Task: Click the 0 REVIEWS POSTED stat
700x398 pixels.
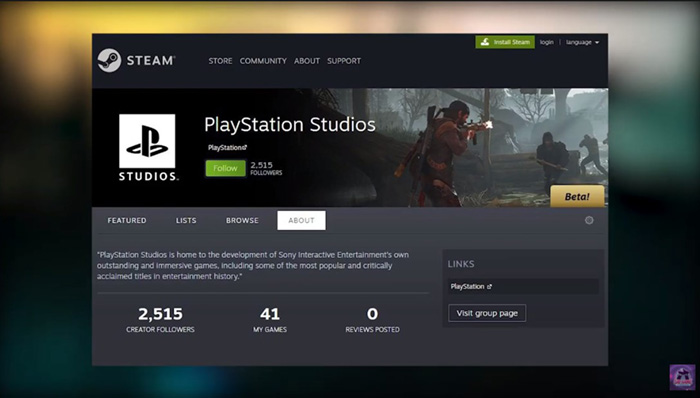Action: (372, 320)
